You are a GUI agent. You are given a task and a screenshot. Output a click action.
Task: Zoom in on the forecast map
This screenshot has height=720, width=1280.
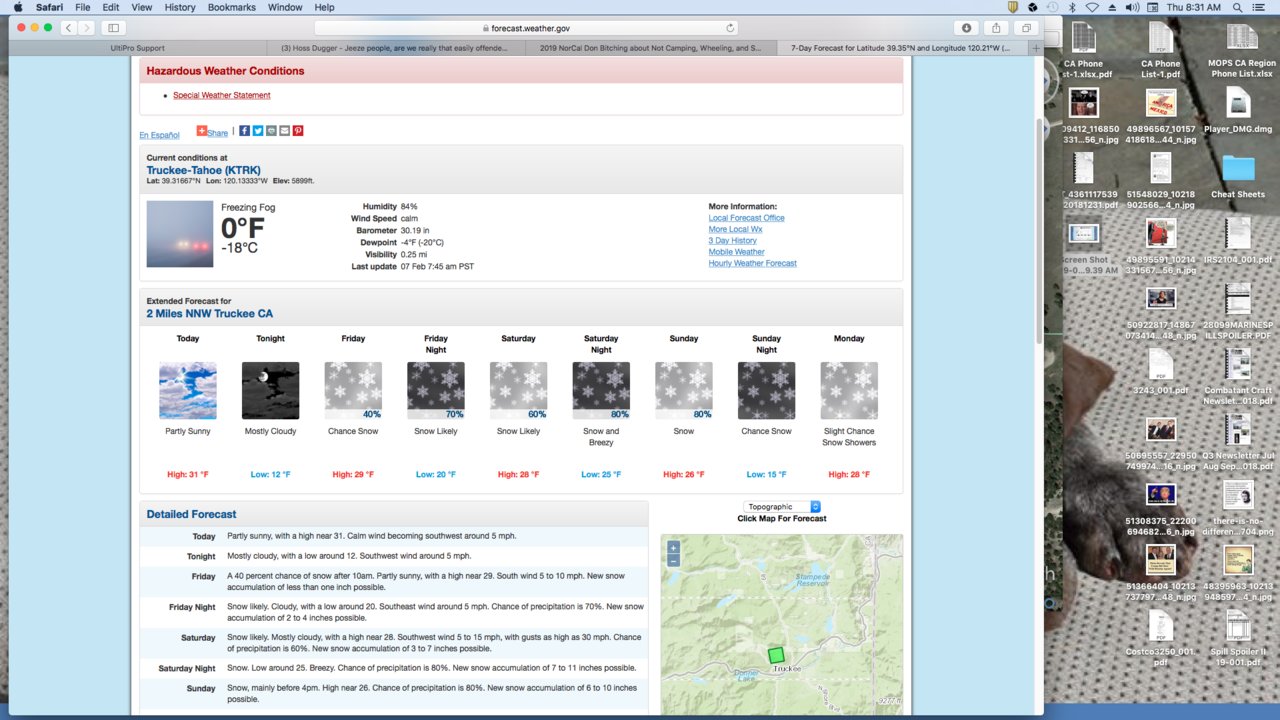[673, 547]
